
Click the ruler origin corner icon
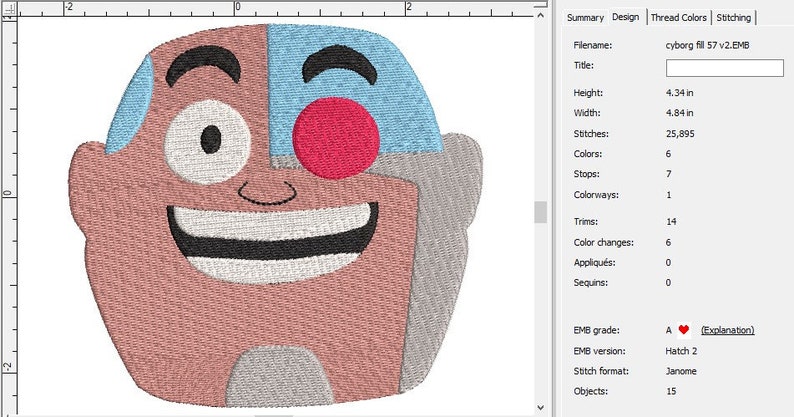pos(9,9)
